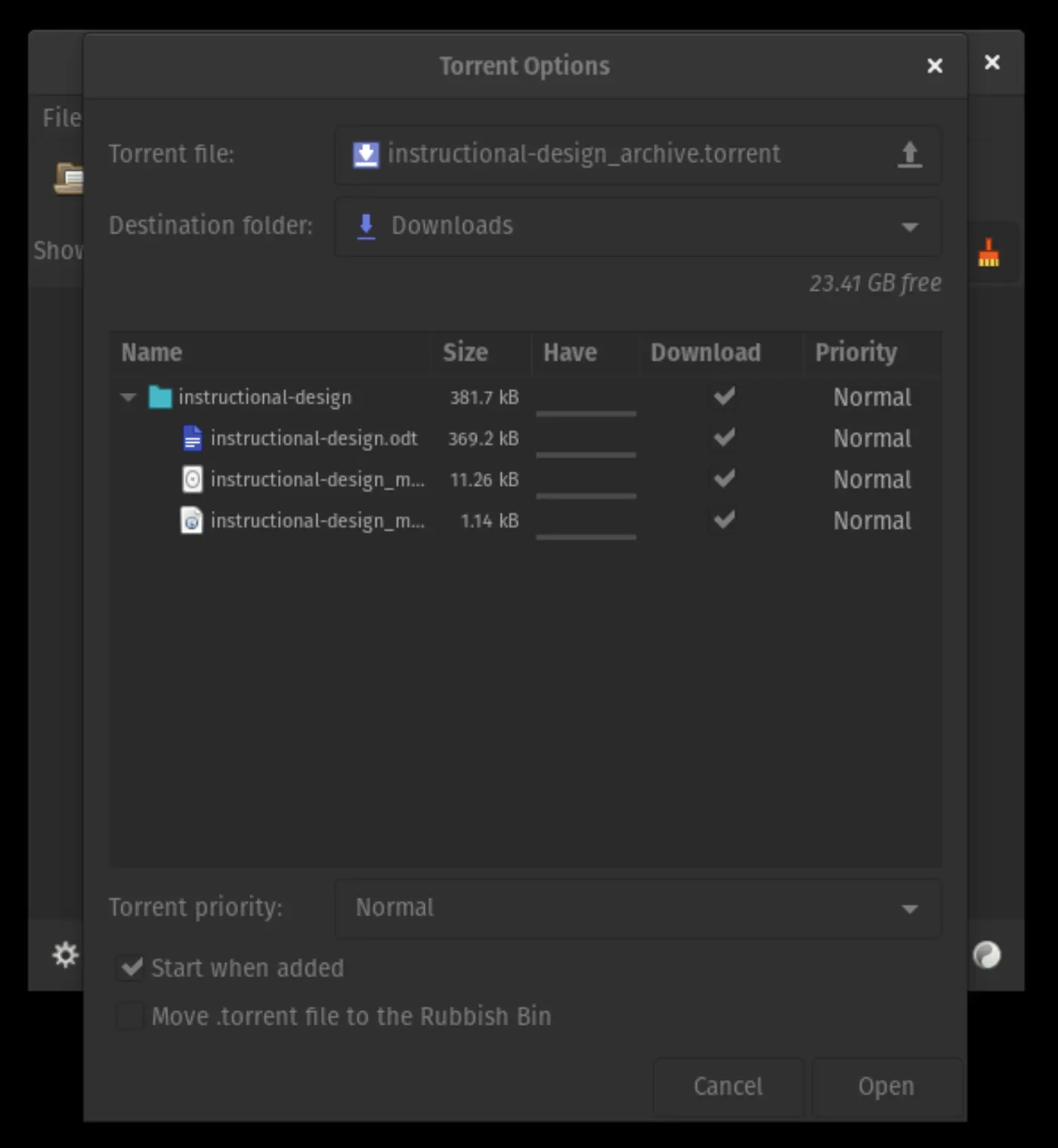
Task: Click the icon of the 1.14 kB file
Action: (192, 521)
